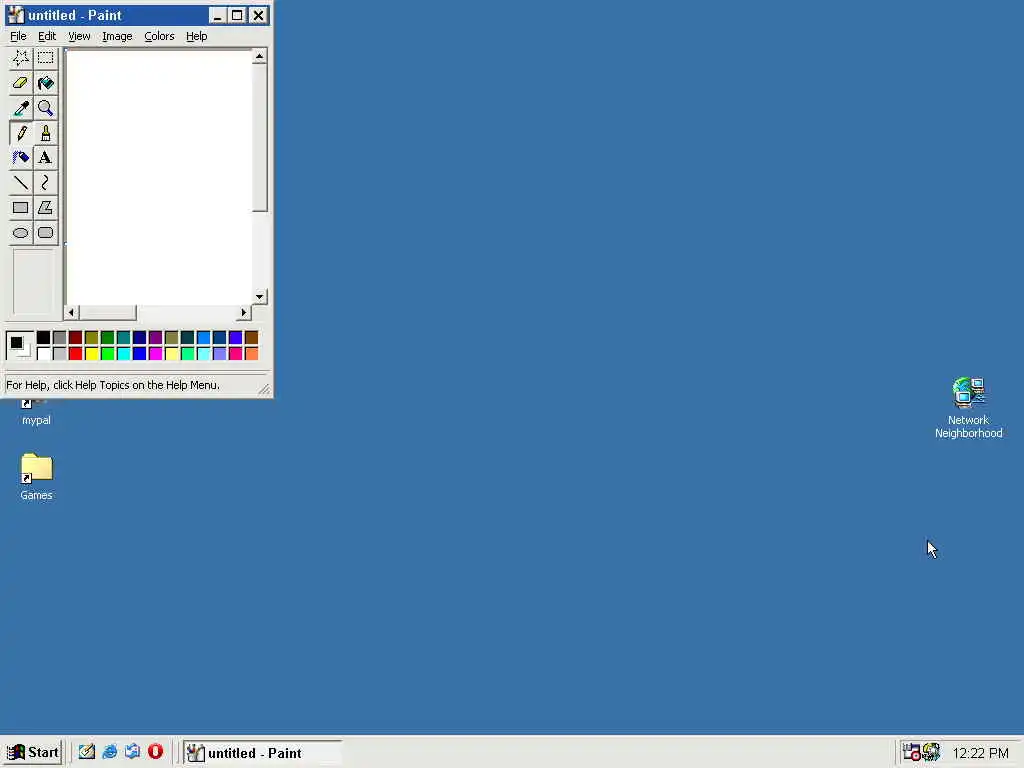Click the Paint window resize grip
The height and width of the screenshot is (768, 1024).
pos(264,389)
